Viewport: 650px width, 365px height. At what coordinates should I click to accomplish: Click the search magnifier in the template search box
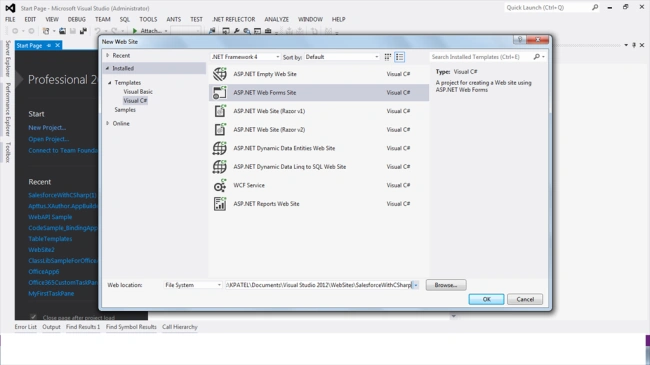point(536,57)
